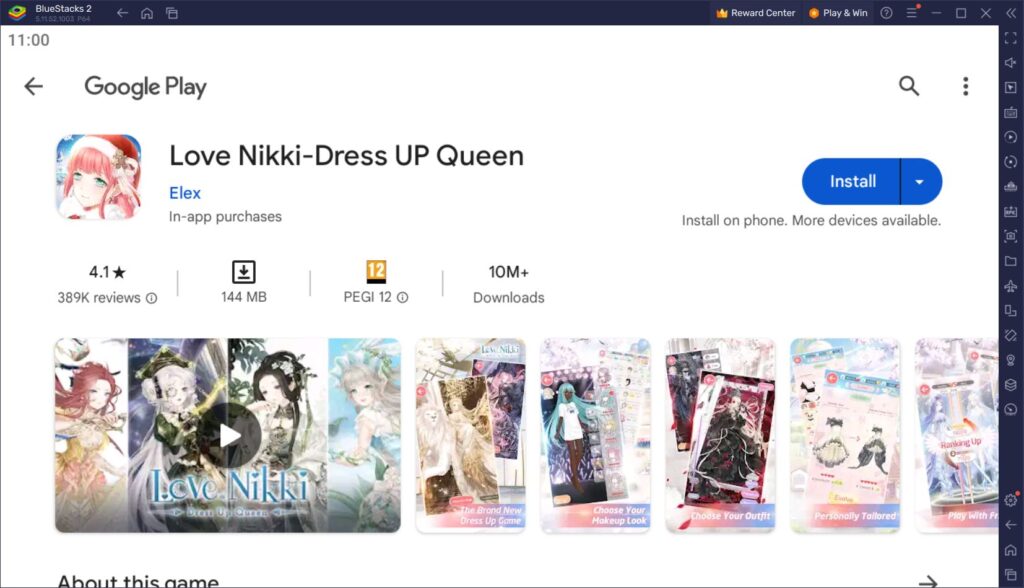Open Google Play search

pyautogui.click(x=909, y=86)
